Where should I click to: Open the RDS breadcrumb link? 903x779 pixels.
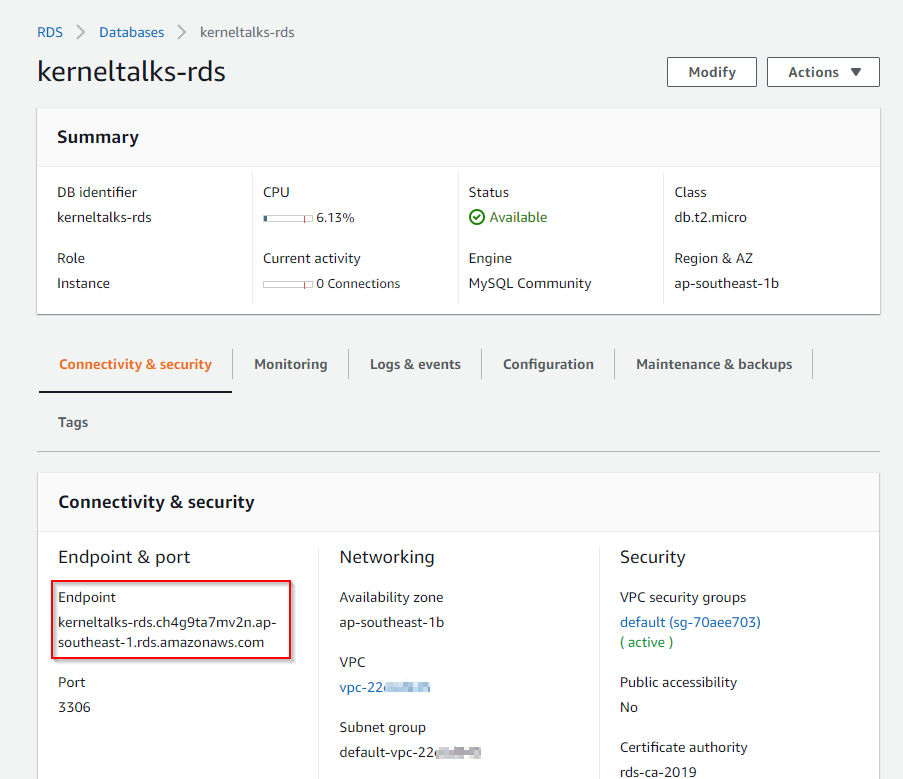point(50,32)
